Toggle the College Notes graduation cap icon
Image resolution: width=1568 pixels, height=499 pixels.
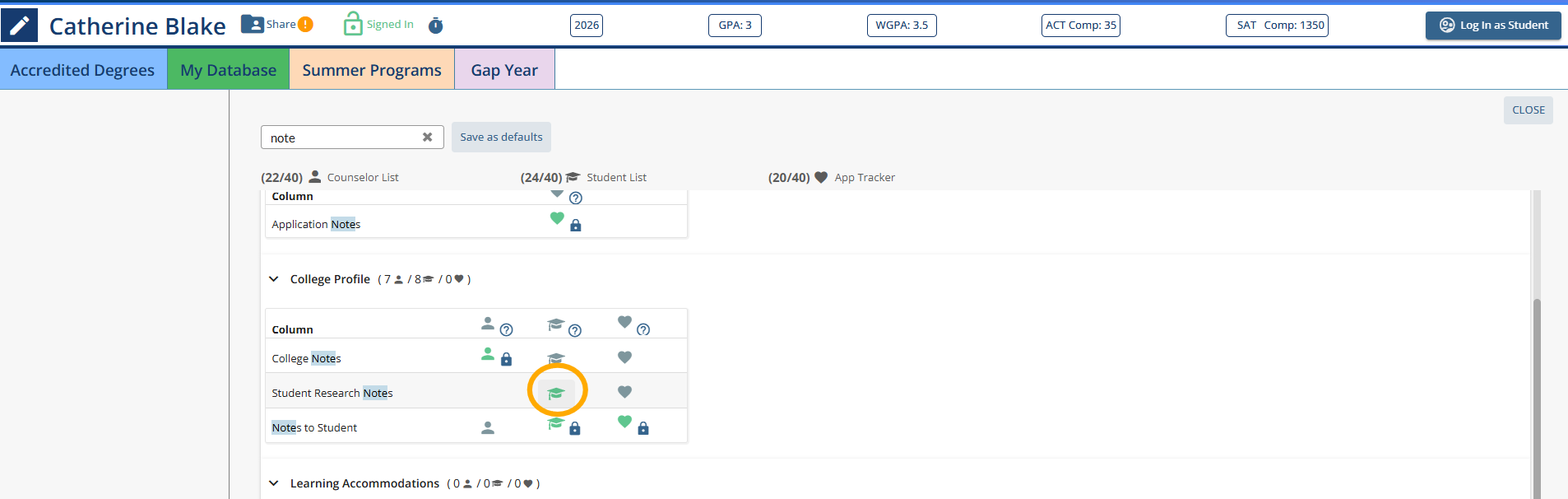(556, 358)
